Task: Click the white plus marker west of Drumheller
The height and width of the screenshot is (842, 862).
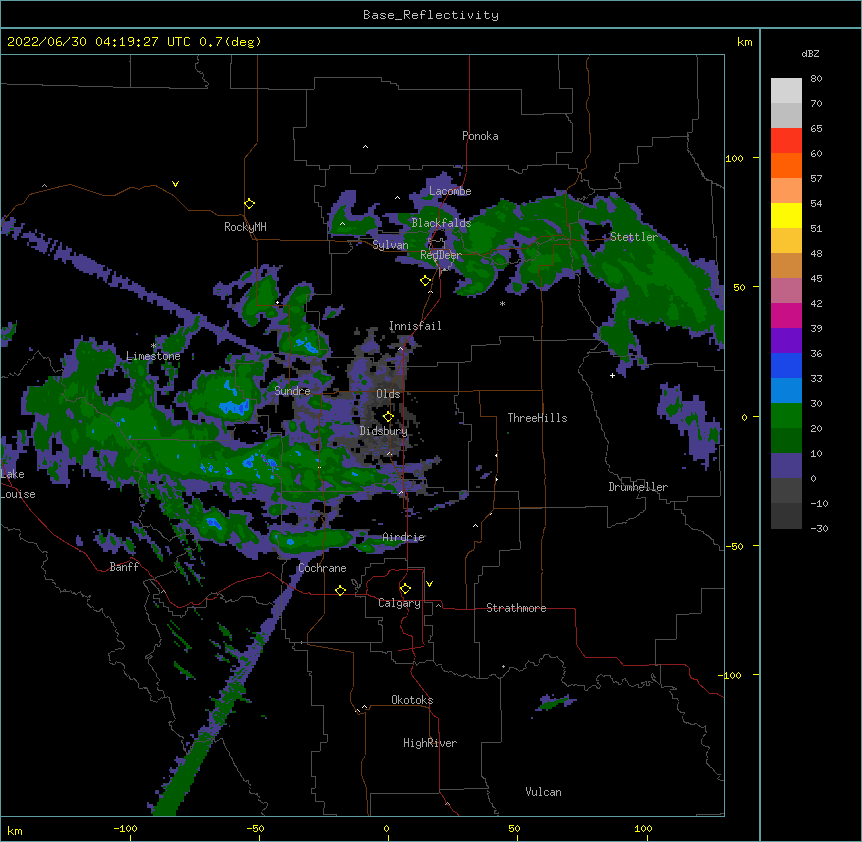Action: pyautogui.click(x=612, y=375)
